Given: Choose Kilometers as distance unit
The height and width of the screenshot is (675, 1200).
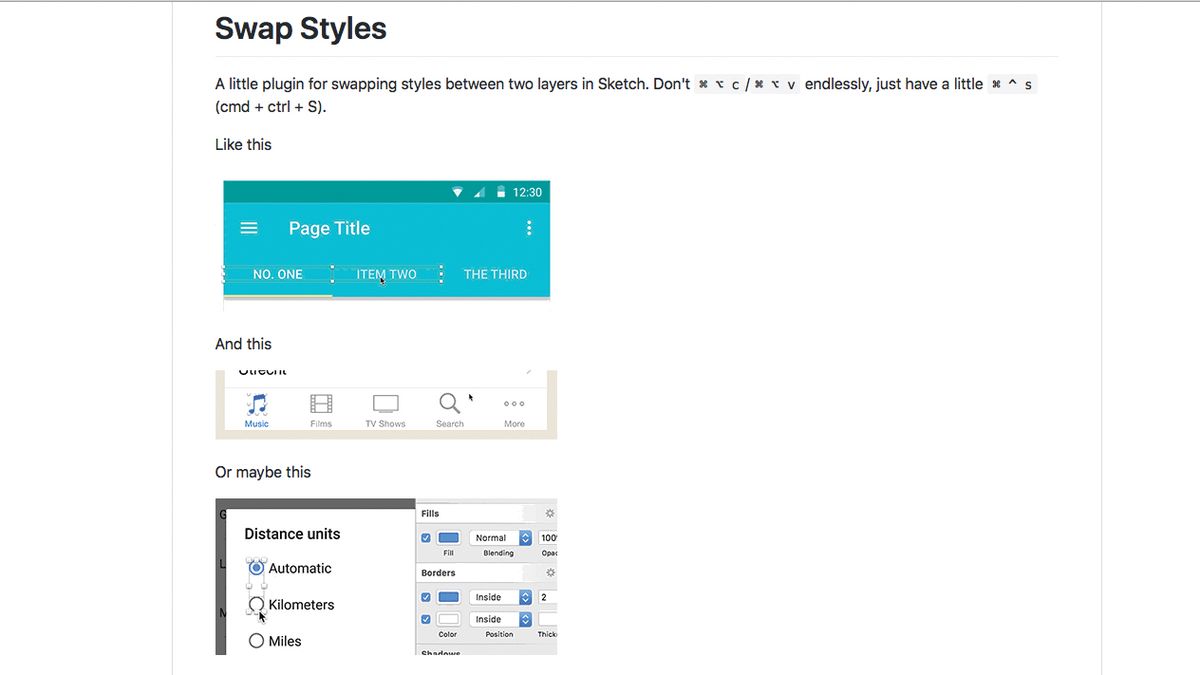Looking at the screenshot, I should point(256,604).
